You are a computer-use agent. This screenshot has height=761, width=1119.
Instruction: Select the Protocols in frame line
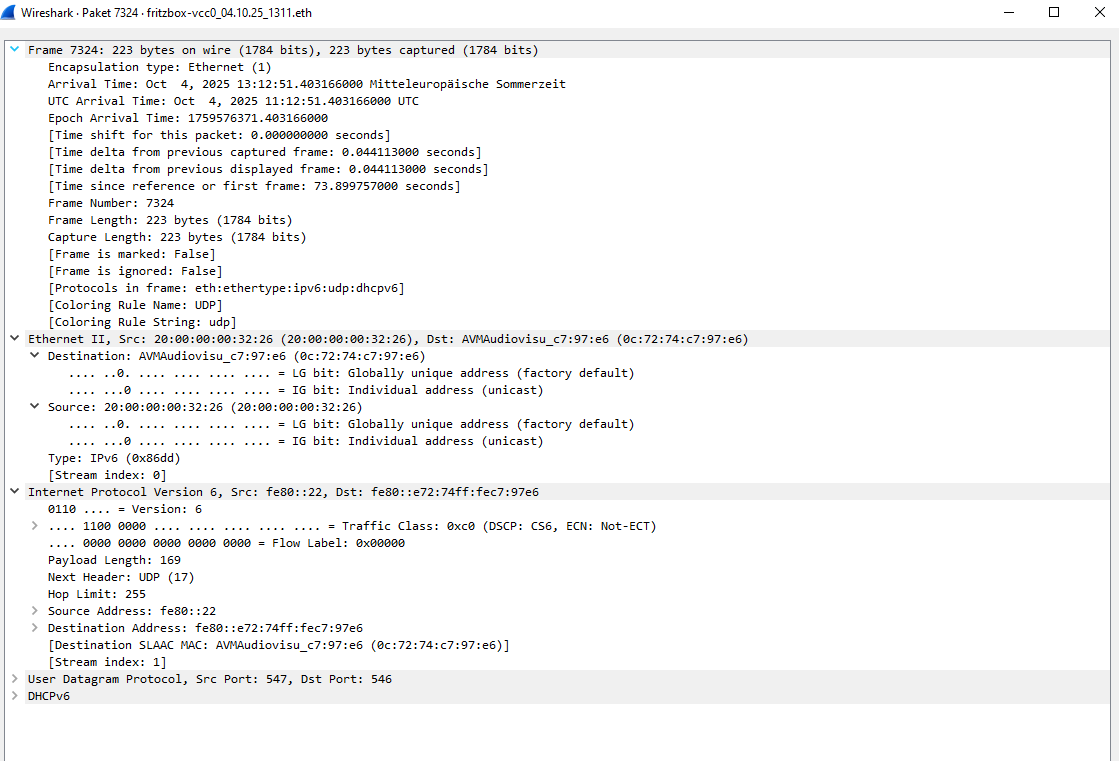226,288
